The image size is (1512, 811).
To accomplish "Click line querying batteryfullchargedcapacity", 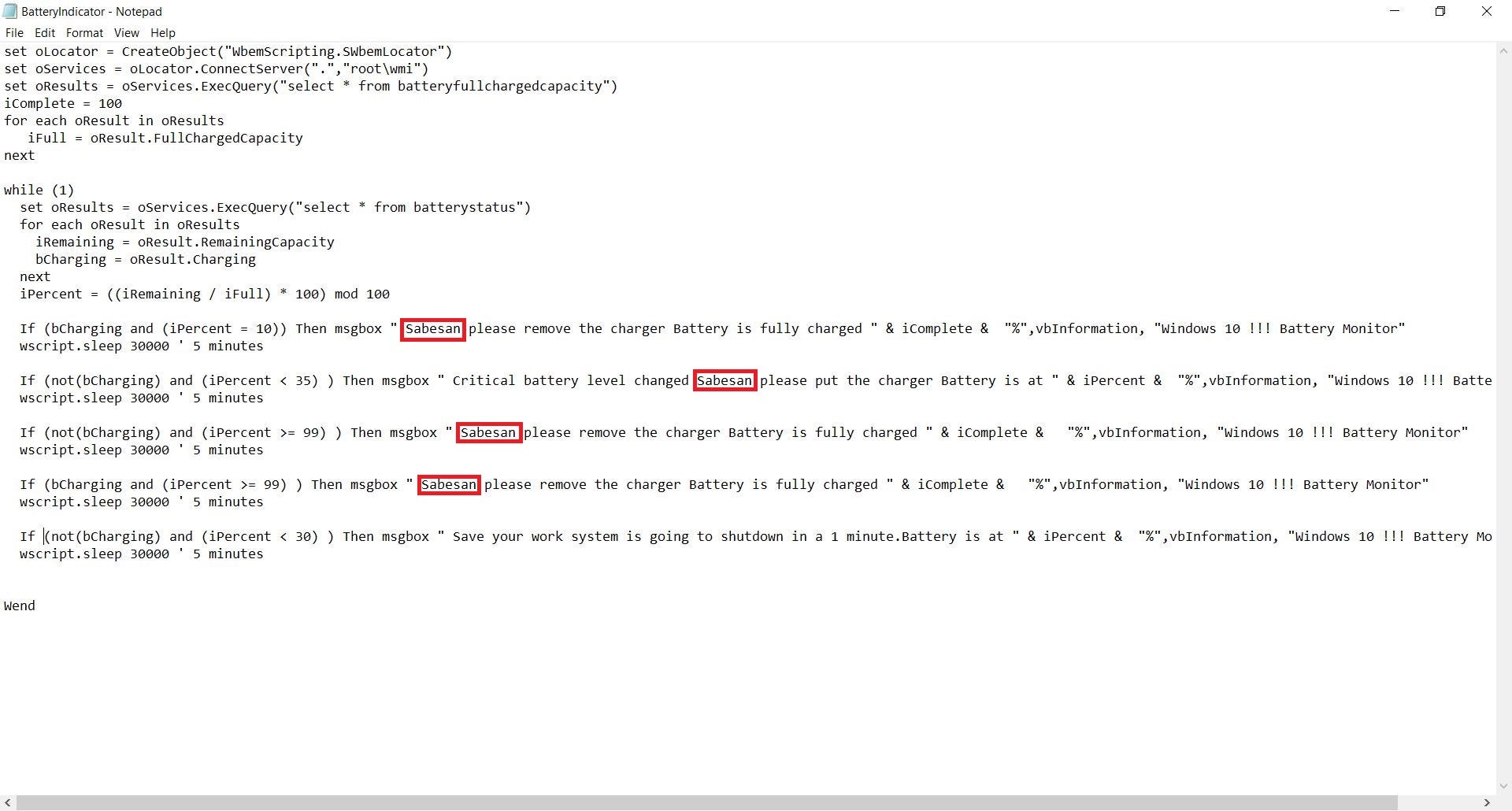I will pyautogui.click(x=311, y=87).
